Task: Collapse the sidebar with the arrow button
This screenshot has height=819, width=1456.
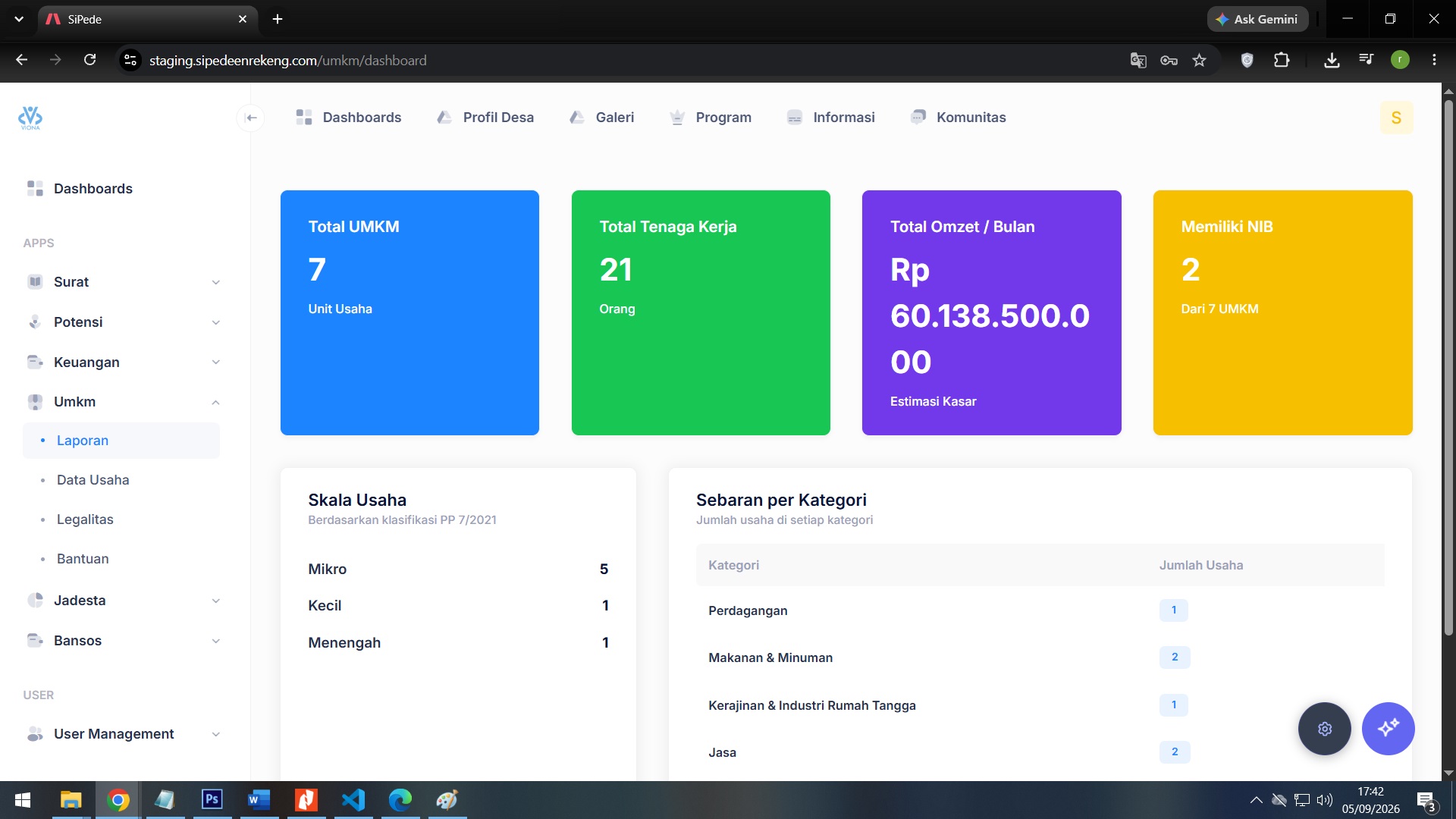Action: (251, 118)
